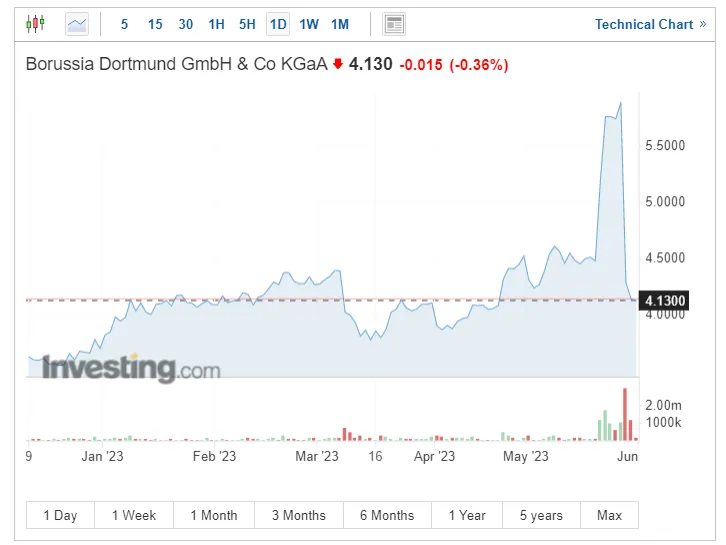726x545 pixels.
Task: Set interval to 15 minutes
Action: coord(155,24)
